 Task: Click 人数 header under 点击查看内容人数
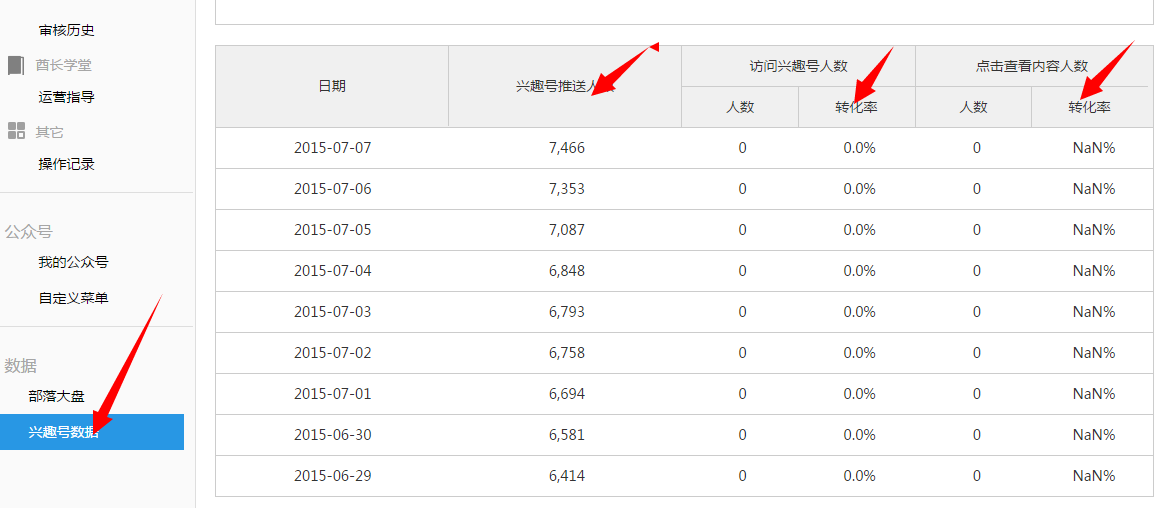click(x=973, y=107)
